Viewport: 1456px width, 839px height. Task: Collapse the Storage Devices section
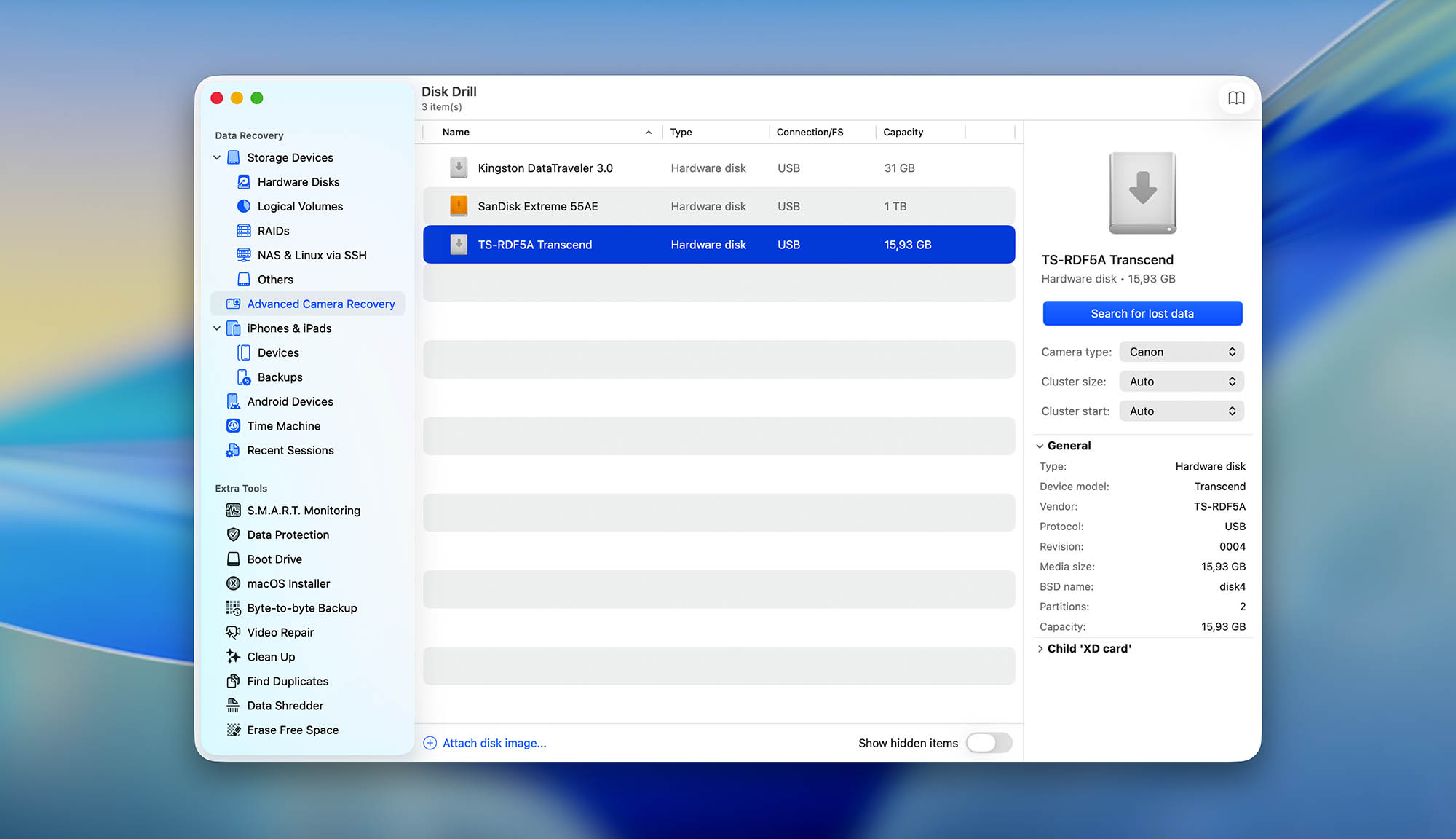pyautogui.click(x=216, y=157)
